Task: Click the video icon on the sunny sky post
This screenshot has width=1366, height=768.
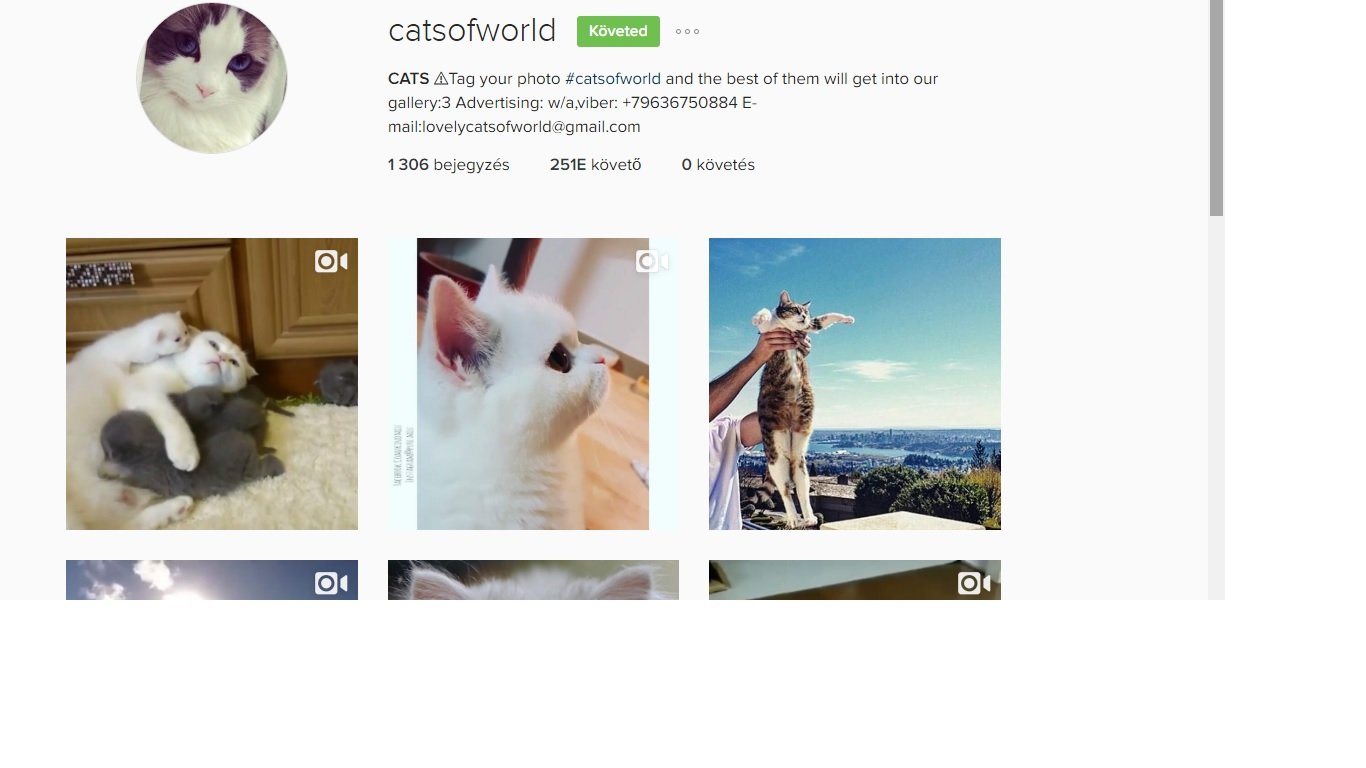Action: pos(331,583)
